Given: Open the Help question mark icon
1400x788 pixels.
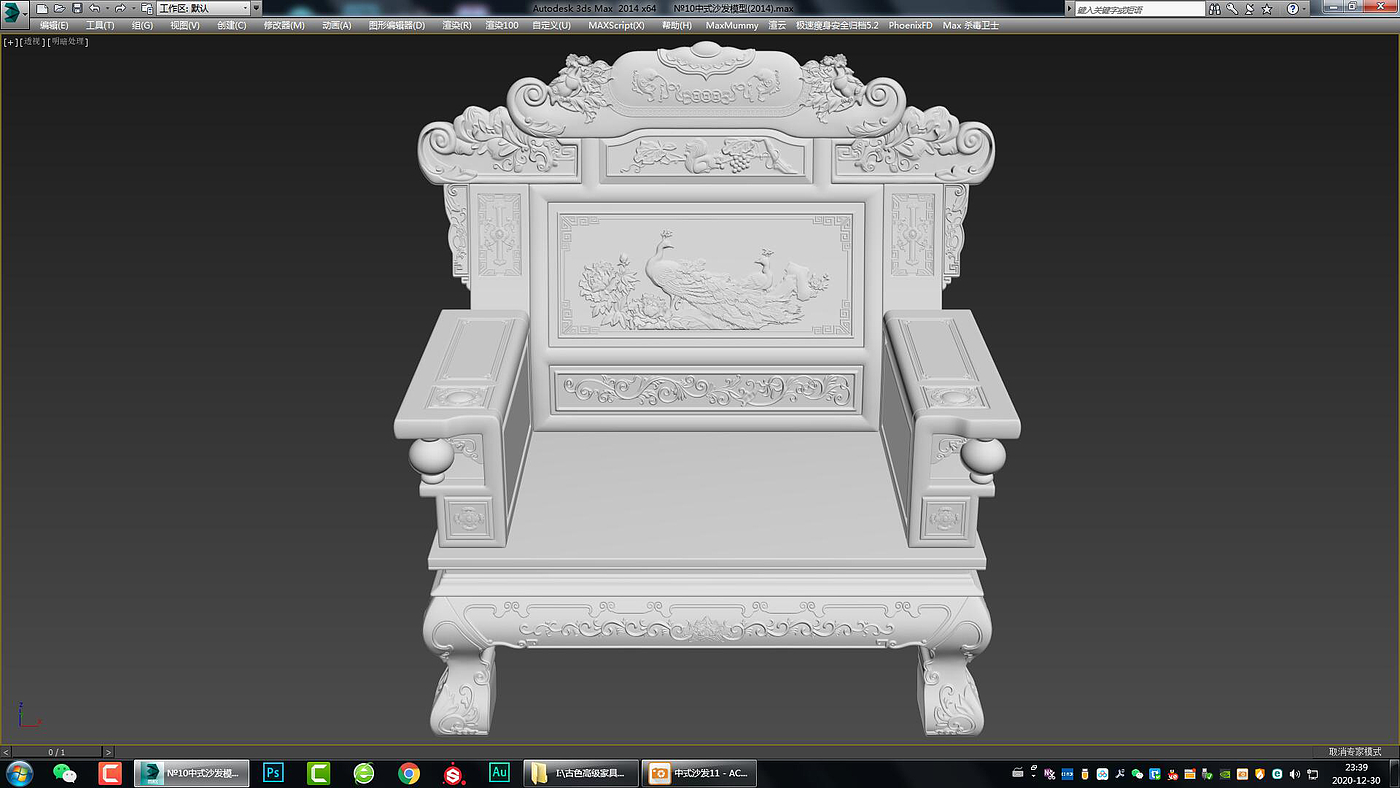Looking at the screenshot, I should pos(1292,8).
